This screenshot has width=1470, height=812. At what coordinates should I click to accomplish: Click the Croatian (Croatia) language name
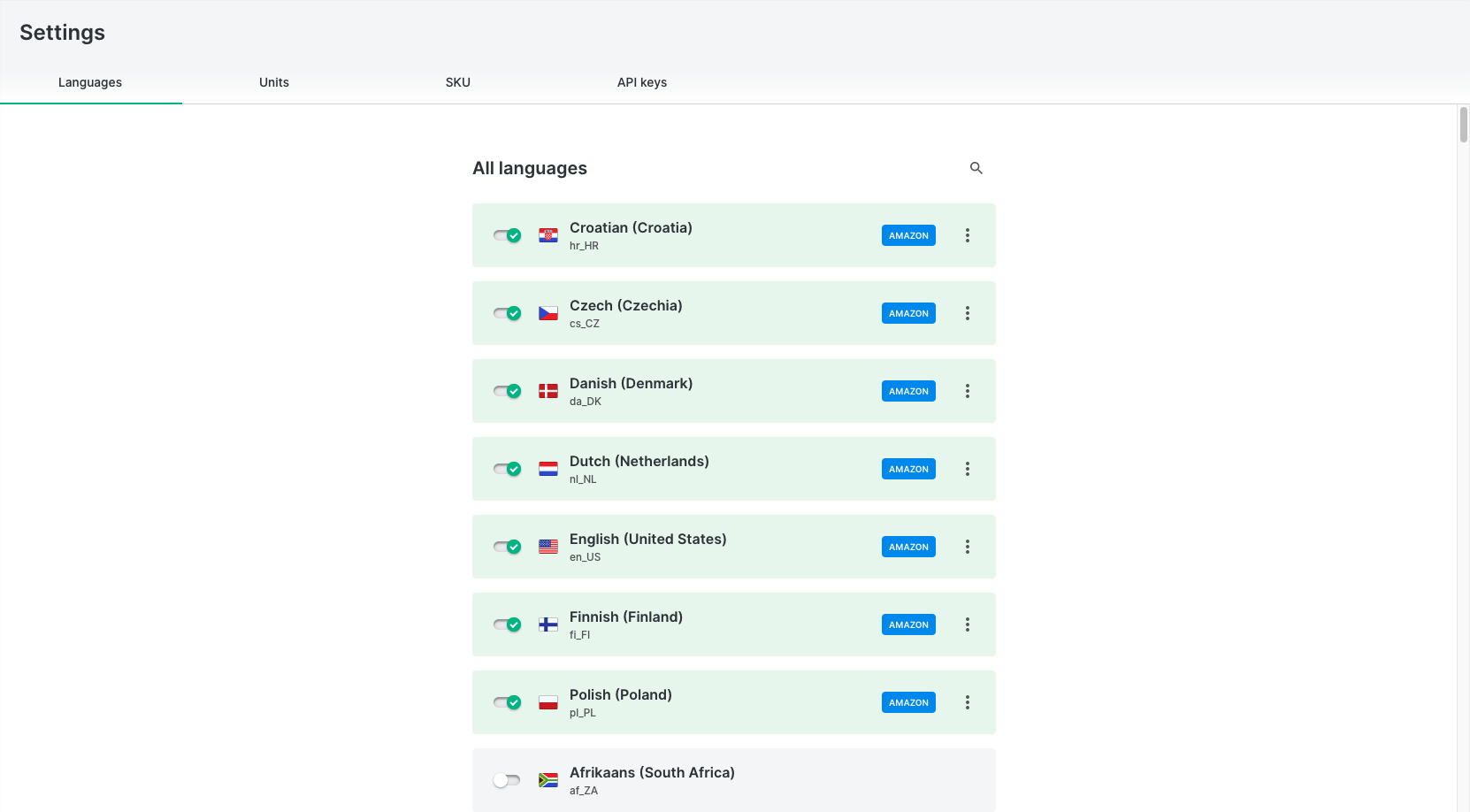point(631,227)
